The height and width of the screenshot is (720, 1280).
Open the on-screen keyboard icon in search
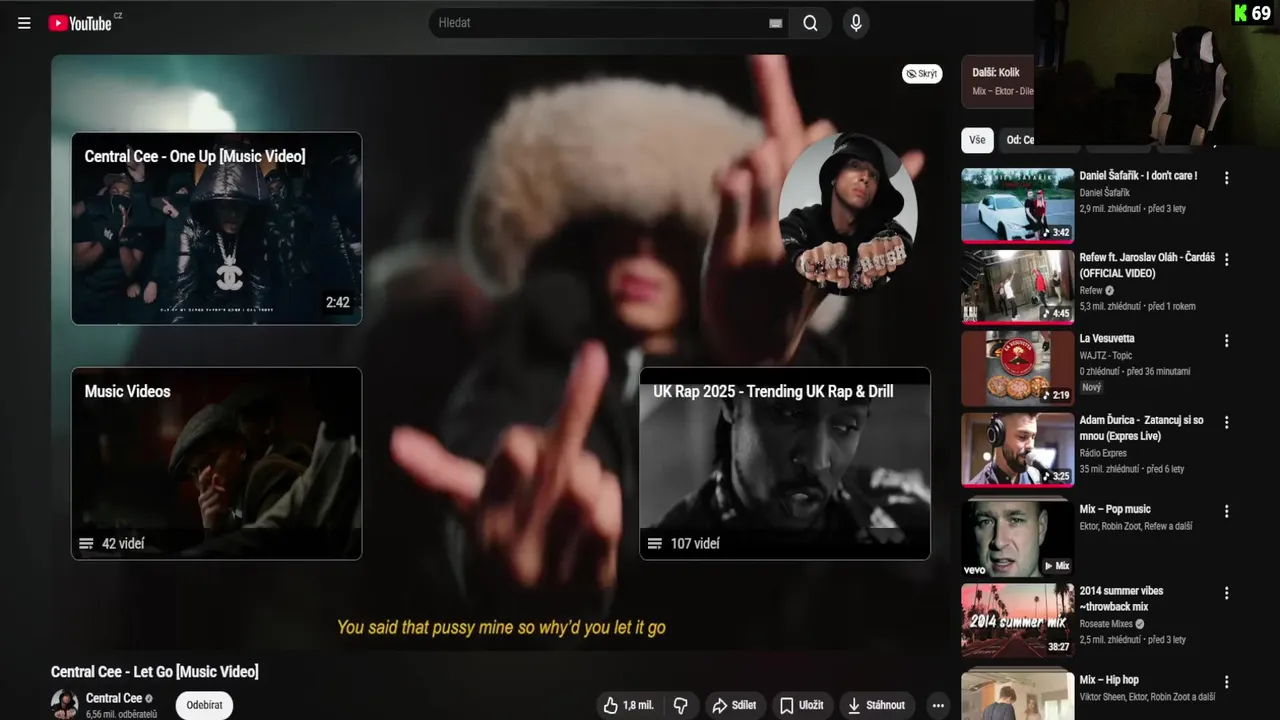[775, 23]
